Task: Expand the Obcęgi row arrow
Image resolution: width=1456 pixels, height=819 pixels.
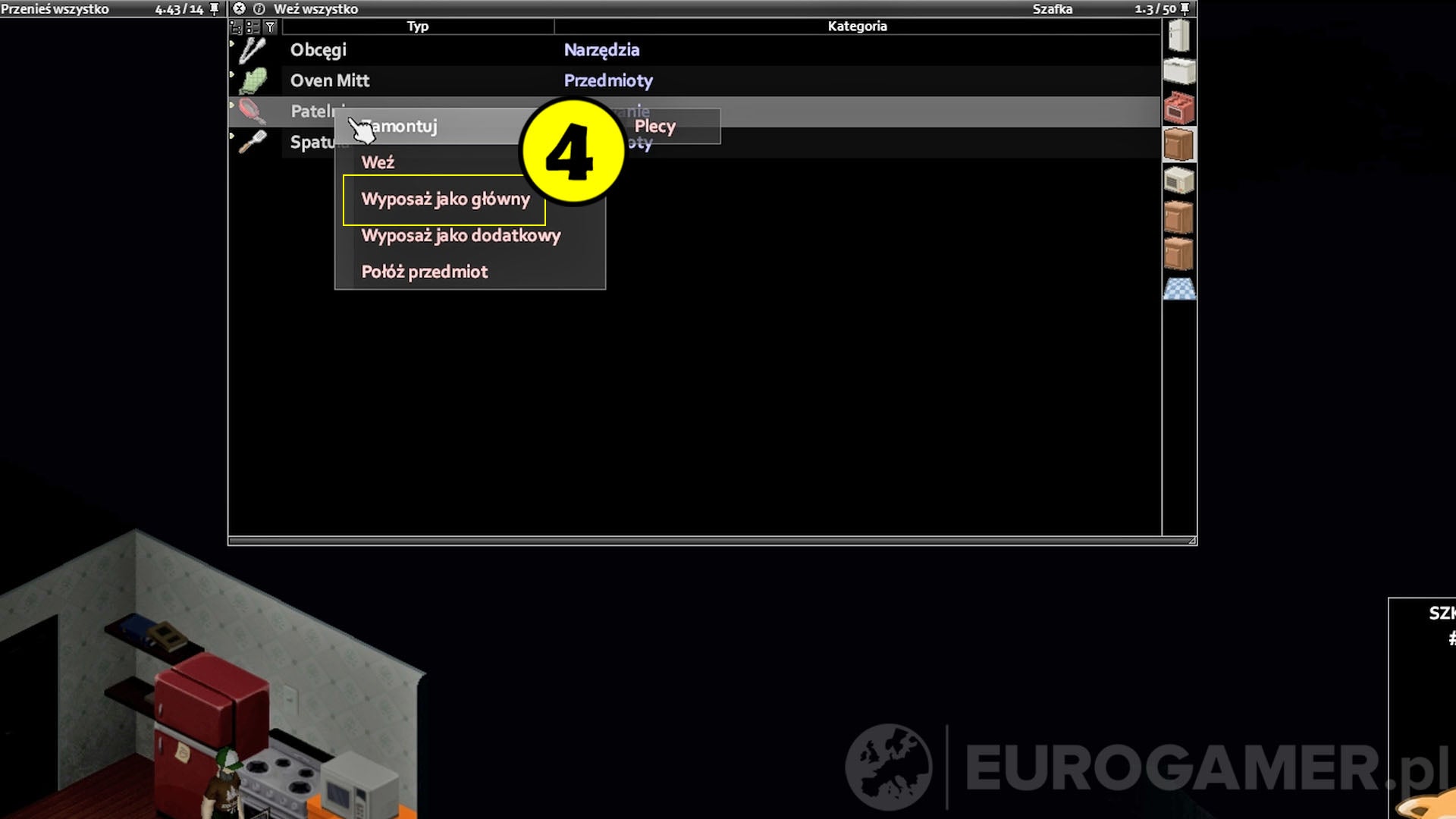Action: pos(232,44)
